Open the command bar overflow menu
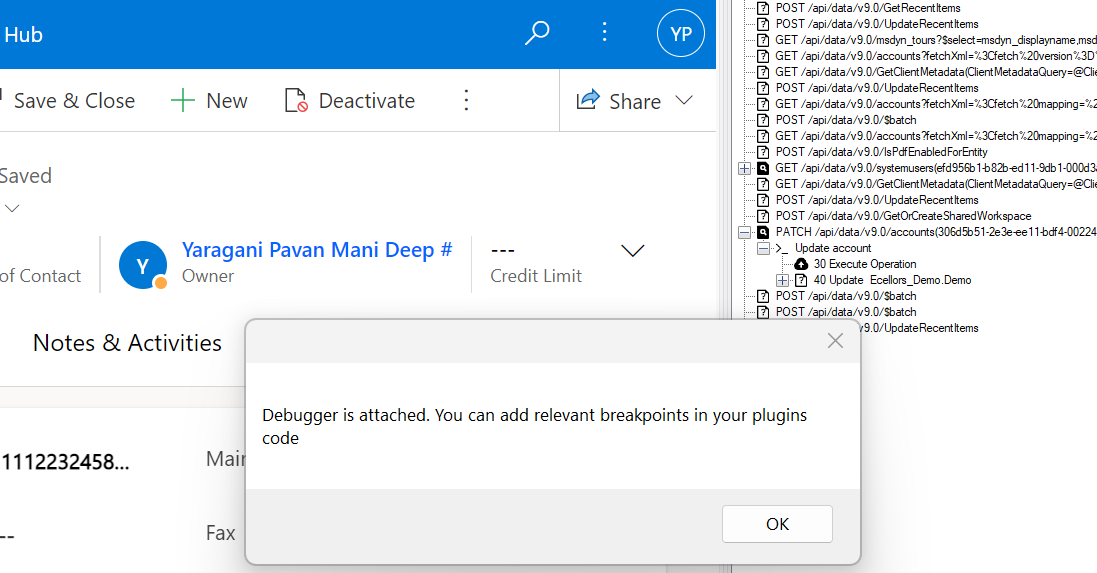 point(465,100)
